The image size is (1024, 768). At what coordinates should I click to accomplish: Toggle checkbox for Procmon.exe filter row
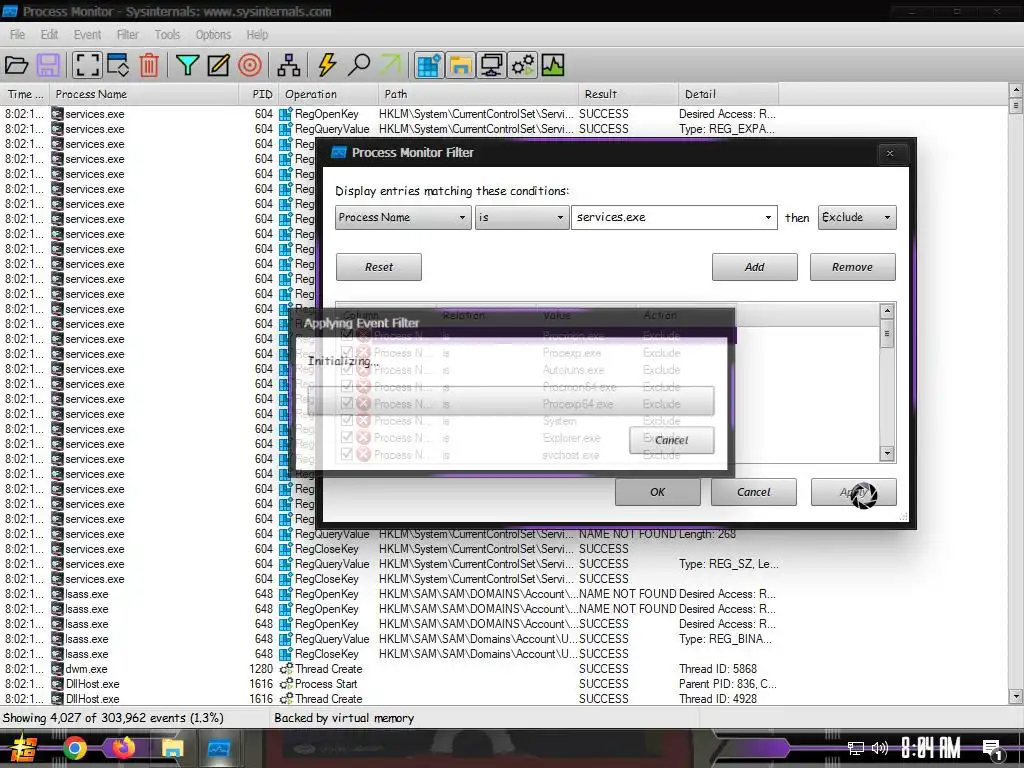347,336
